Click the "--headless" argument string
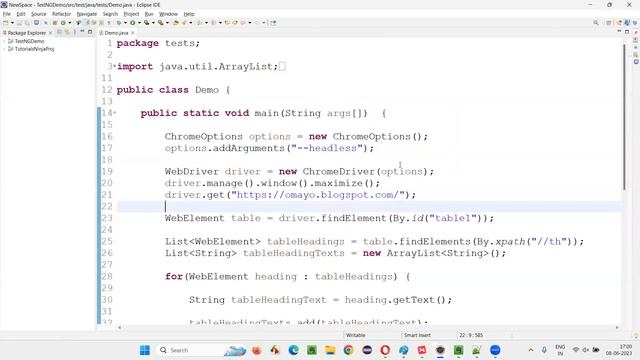The height and width of the screenshot is (360, 640). pyautogui.click(x=327, y=148)
